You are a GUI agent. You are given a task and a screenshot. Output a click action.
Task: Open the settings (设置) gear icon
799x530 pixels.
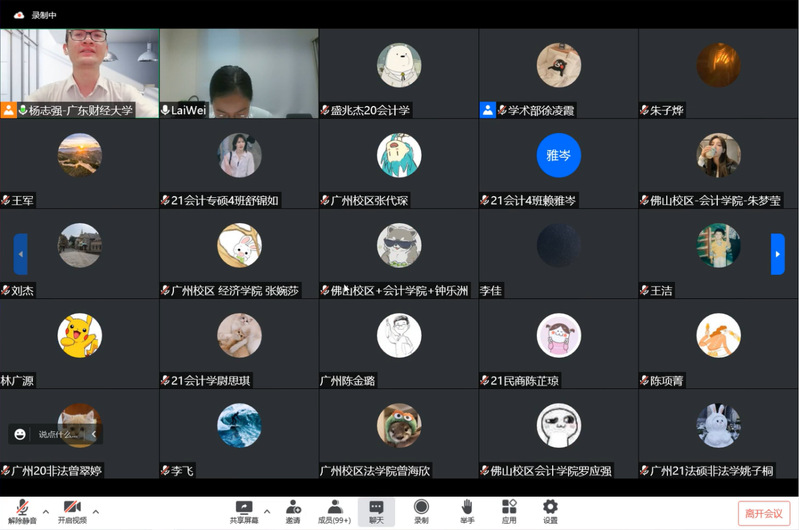(x=550, y=507)
